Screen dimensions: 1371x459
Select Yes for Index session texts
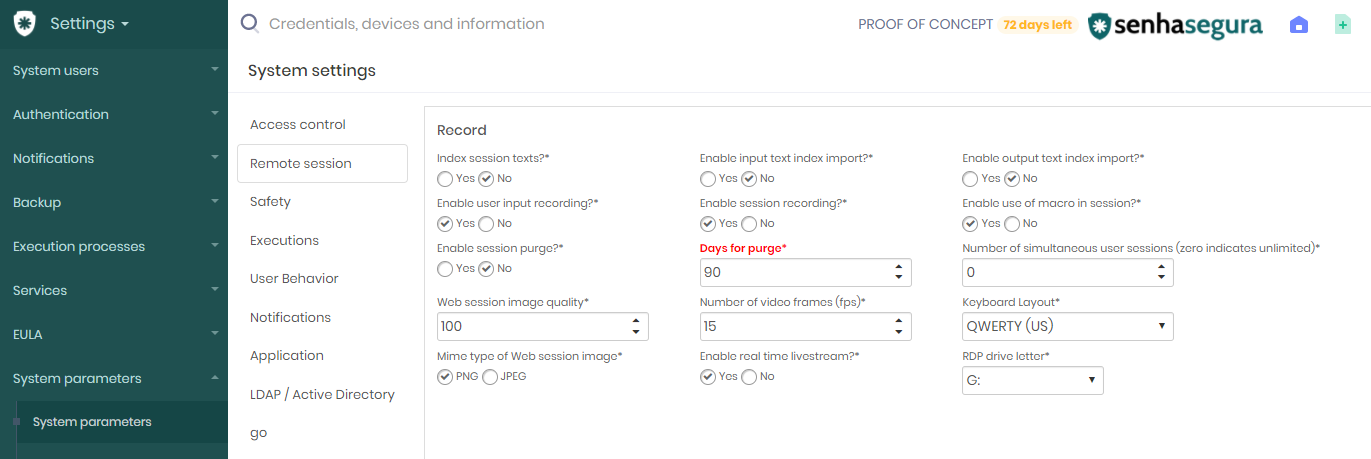(x=445, y=179)
